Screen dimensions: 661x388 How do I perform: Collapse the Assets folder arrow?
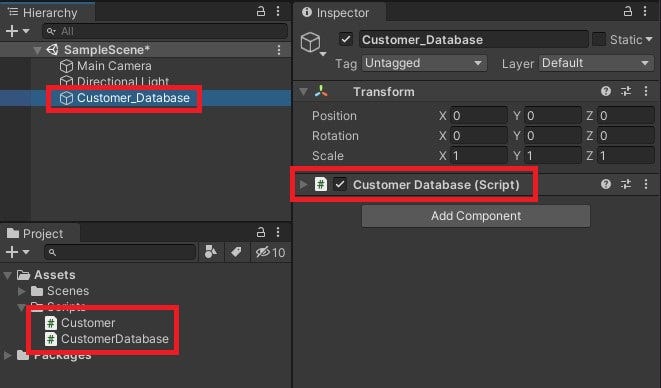(7, 275)
